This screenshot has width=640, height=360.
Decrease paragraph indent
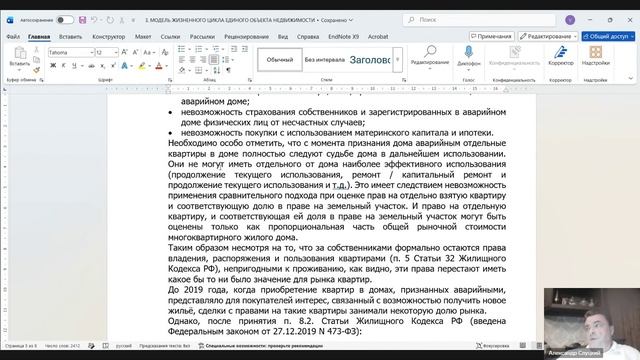[x=234, y=49]
